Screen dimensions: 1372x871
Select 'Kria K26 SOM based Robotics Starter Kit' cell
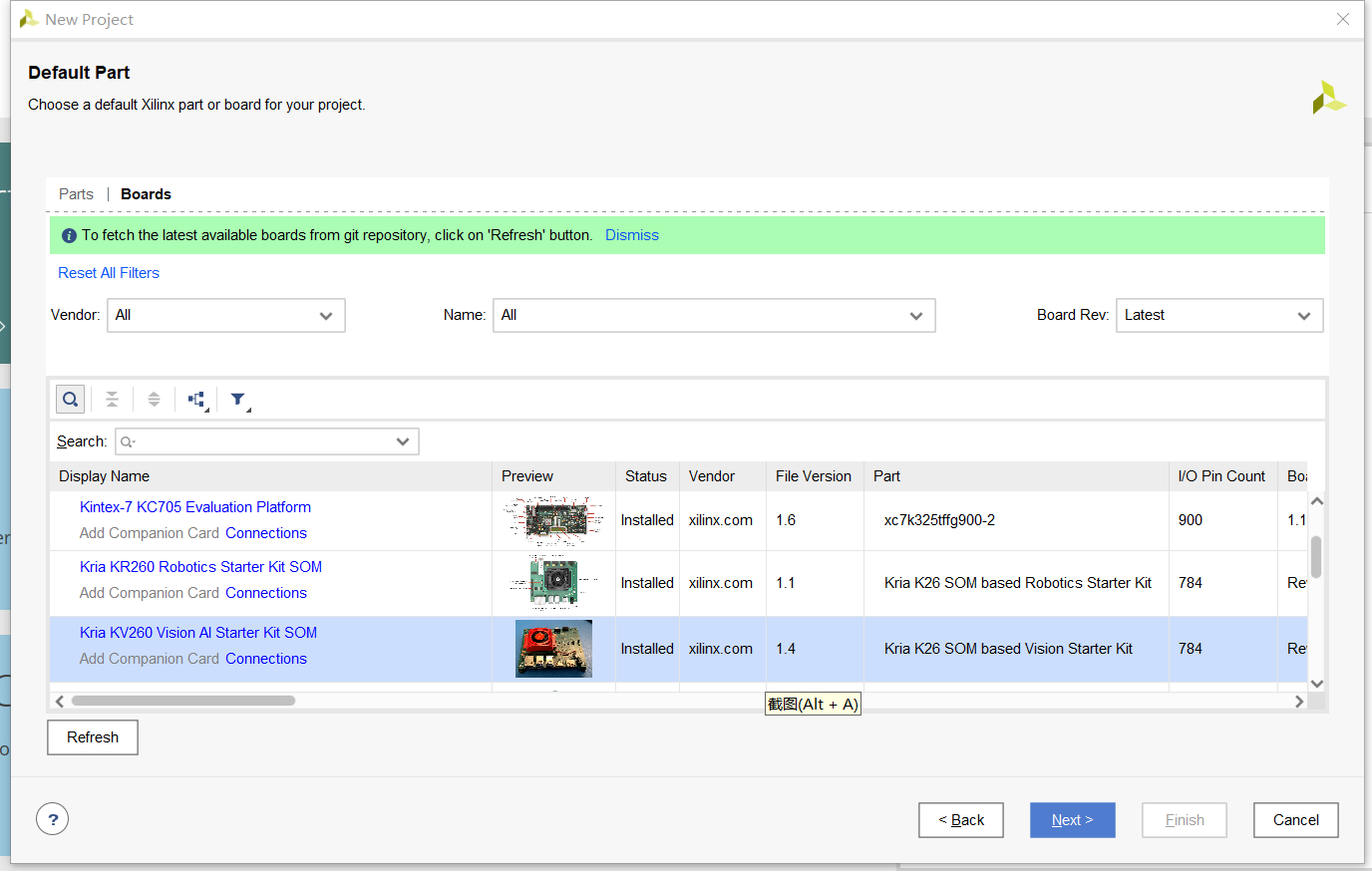pyautogui.click(x=1018, y=583)
